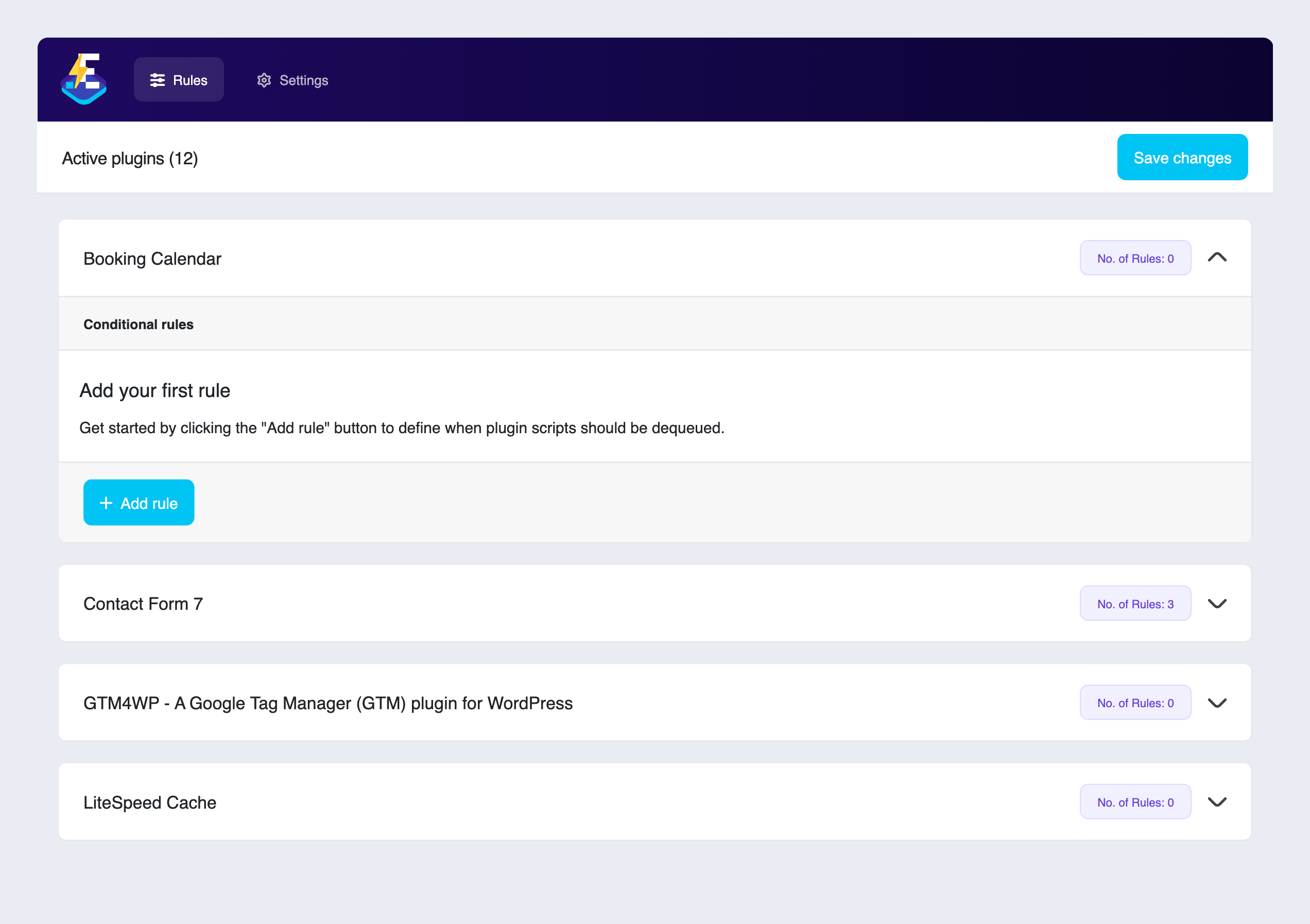Click the LiteSpeed Cache title
This screenshot has width=1310, height=924.
150,802
